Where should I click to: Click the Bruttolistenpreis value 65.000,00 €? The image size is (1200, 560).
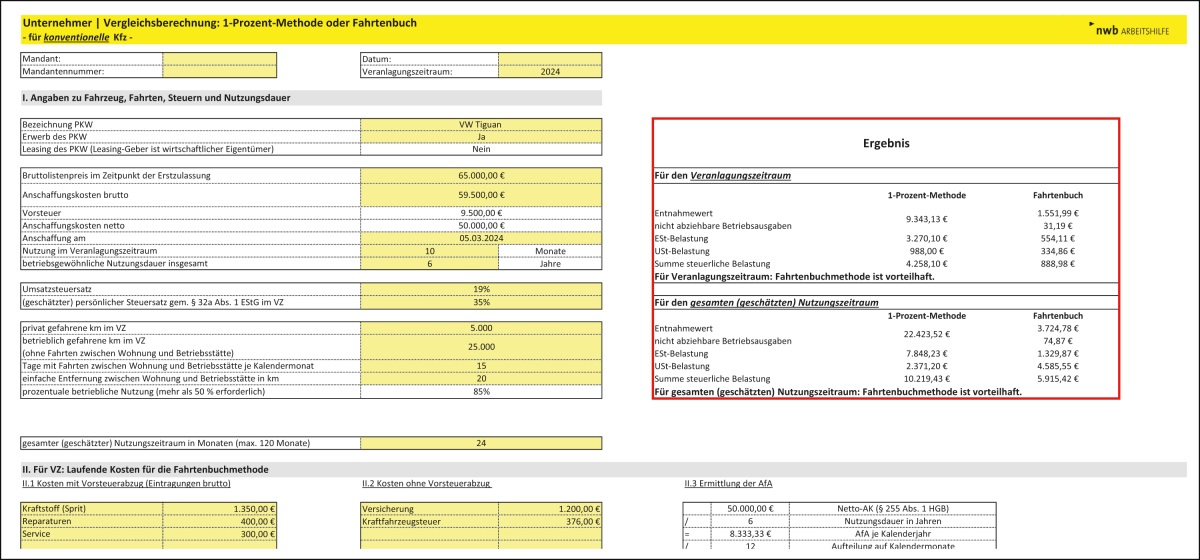[x=481, y=175]
